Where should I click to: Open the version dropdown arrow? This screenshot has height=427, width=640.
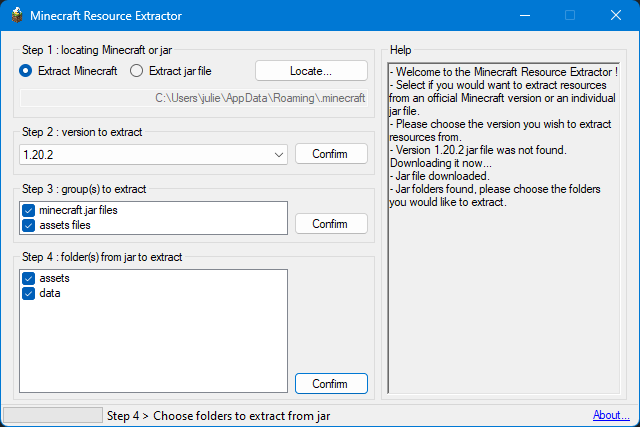278,154
